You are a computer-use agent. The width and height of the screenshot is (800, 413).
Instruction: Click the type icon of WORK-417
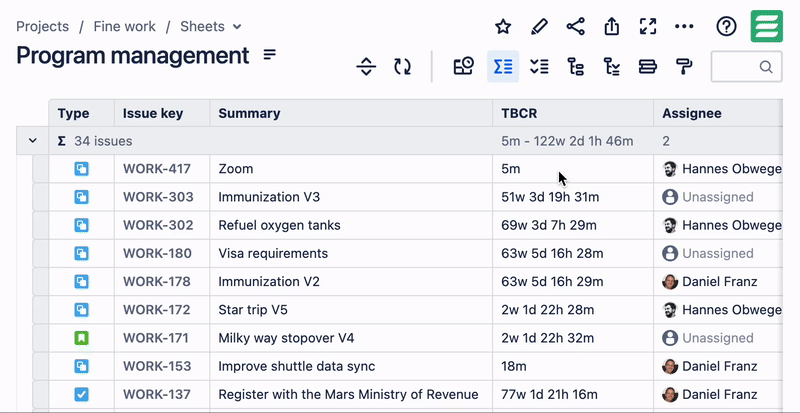click(82, 169)
